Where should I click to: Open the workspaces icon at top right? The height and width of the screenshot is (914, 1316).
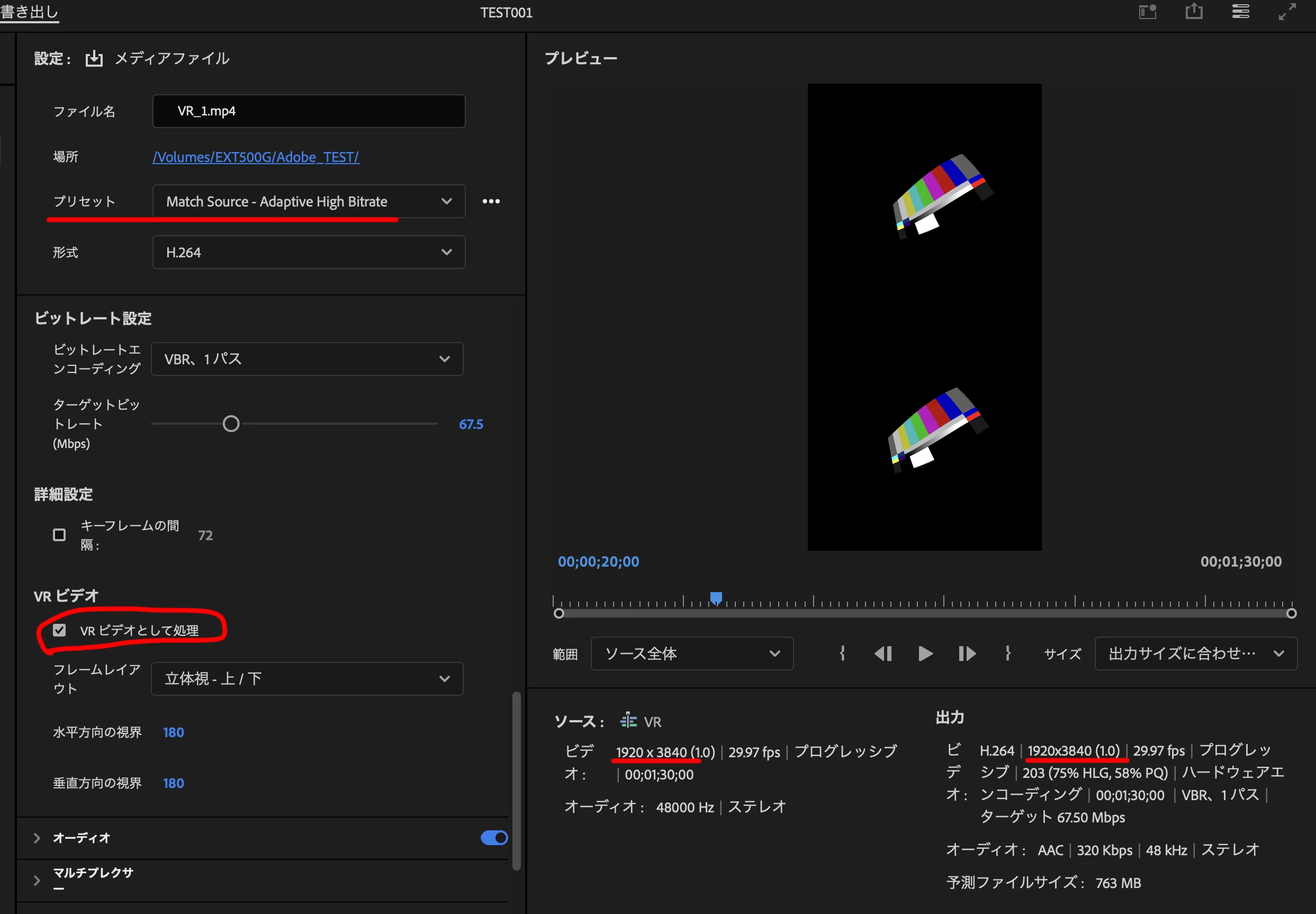point(1240,12)
